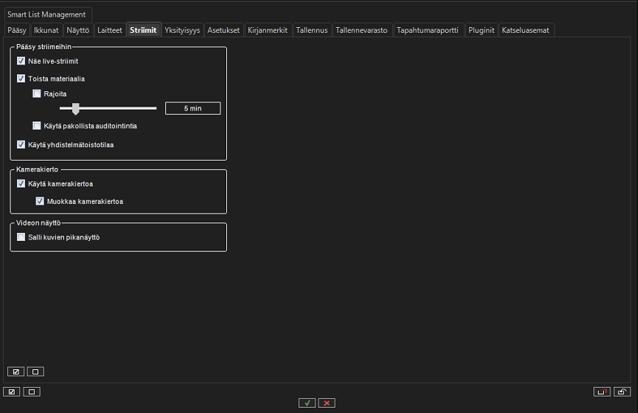Toggle Toista materiaalia checkbox

(21, 79)
